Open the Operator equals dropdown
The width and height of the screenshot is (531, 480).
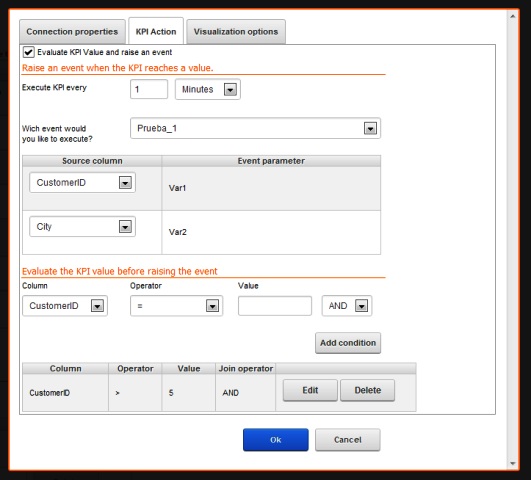[176, 306]
